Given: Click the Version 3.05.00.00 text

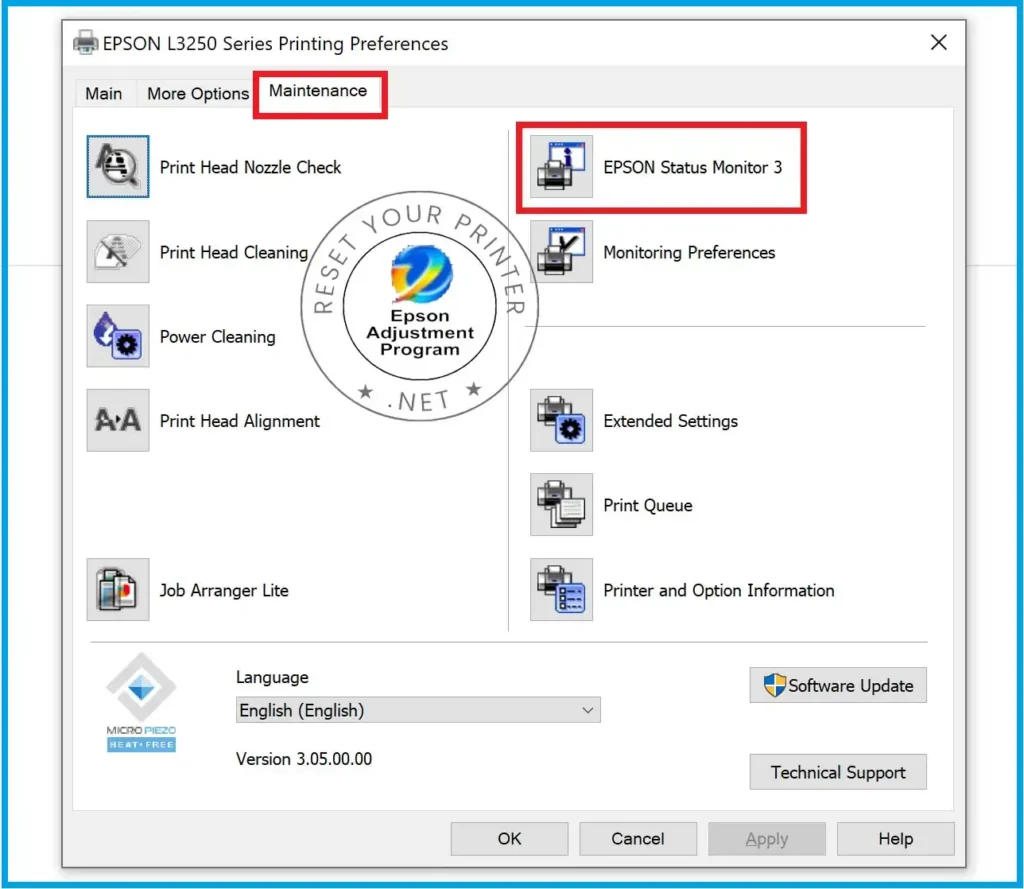Looking at the screenshot, I should coord(304,758).
